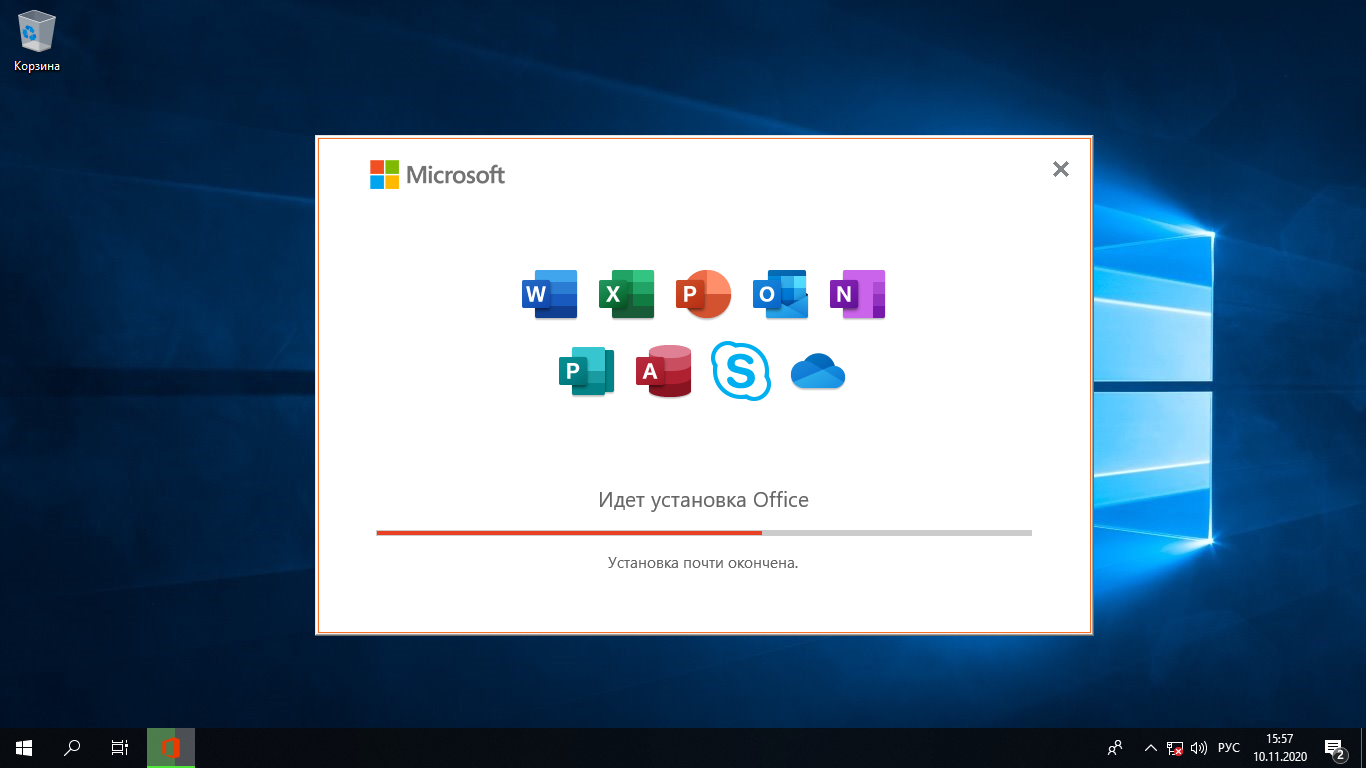1366x768 pixels.
Task: Click the Office installation progress bar
Action: pos(704,533)
